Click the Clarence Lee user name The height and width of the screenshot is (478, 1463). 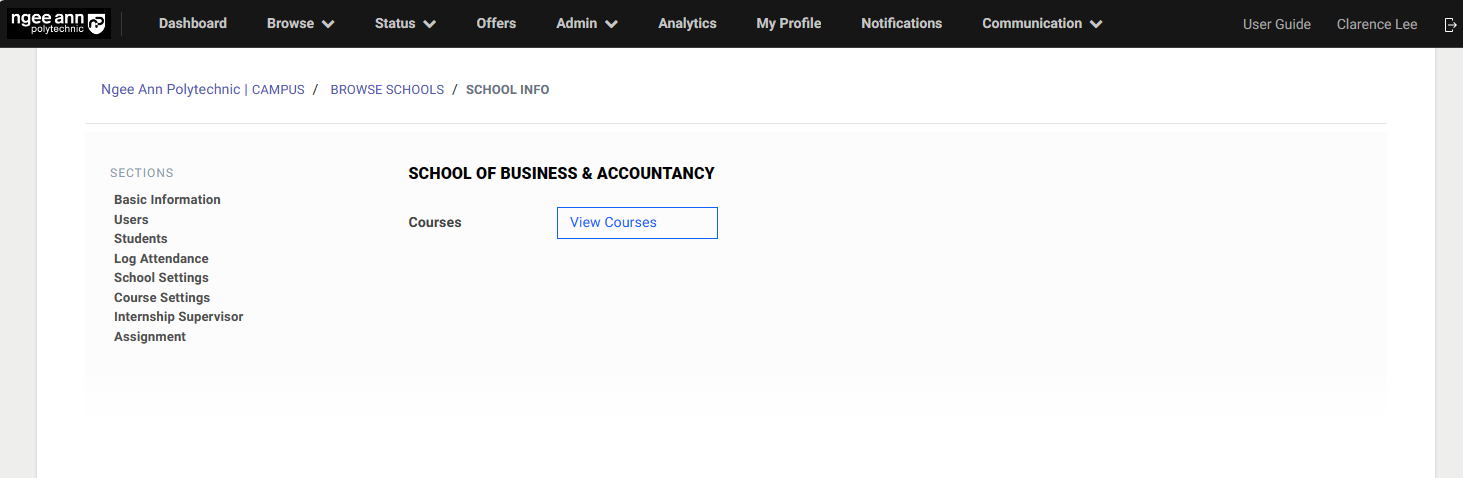pos(1376,24)
